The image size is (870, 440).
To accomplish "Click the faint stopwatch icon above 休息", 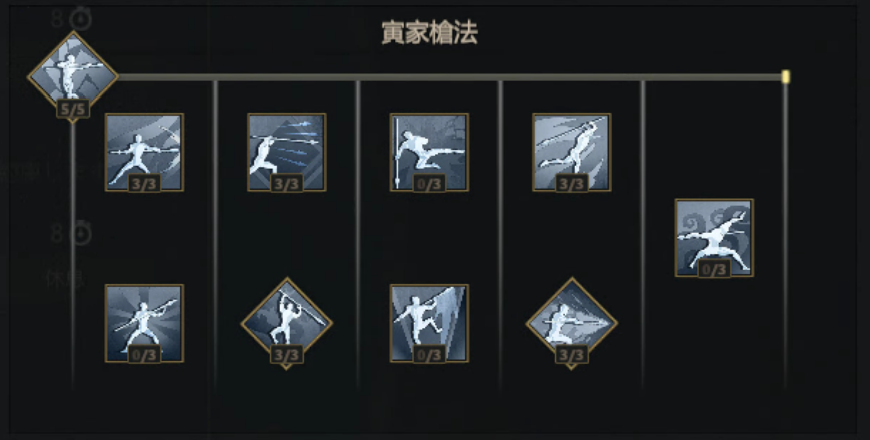I will (x=81, y=232).
